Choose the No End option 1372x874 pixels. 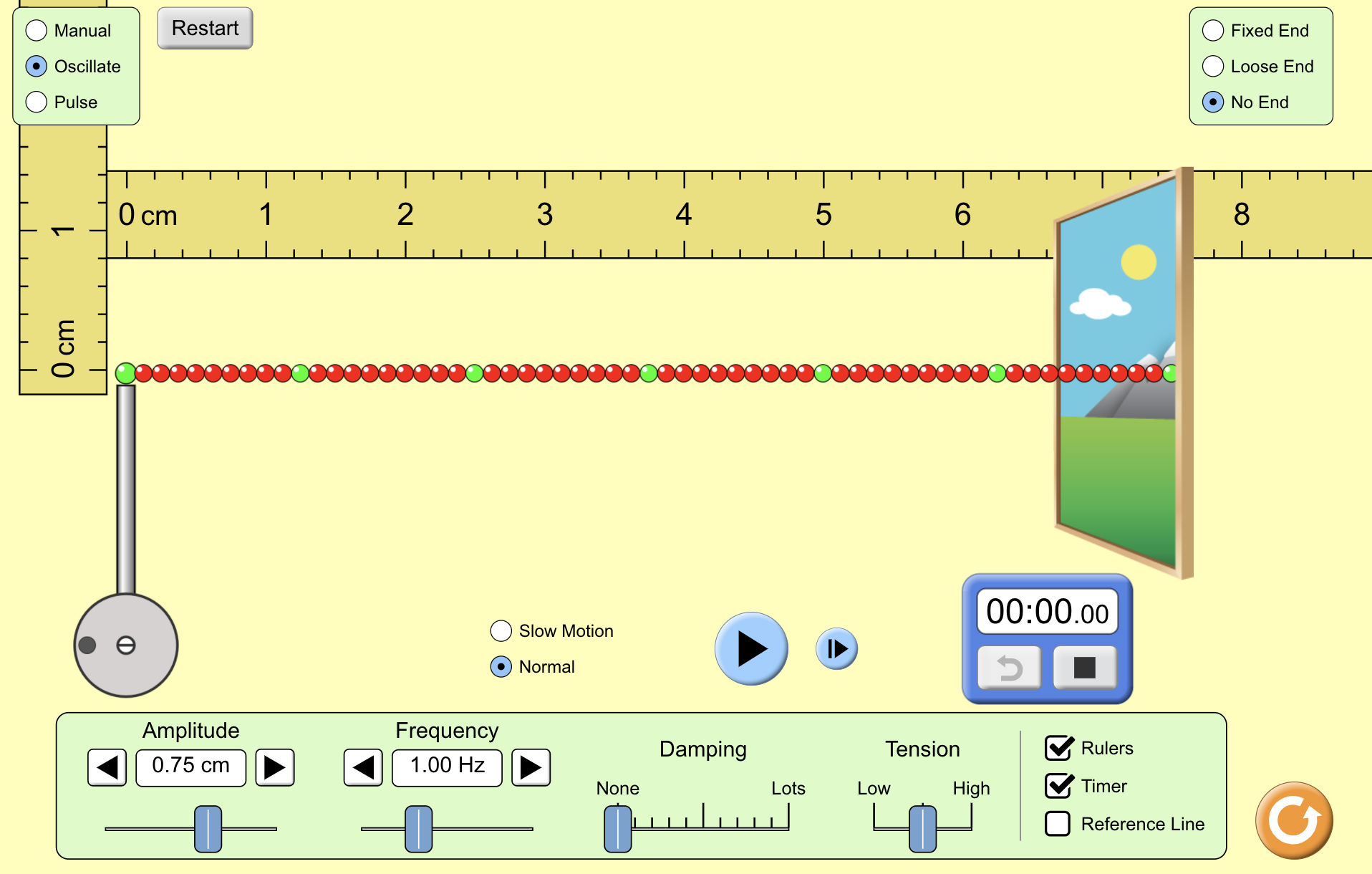click(1213, 102)
